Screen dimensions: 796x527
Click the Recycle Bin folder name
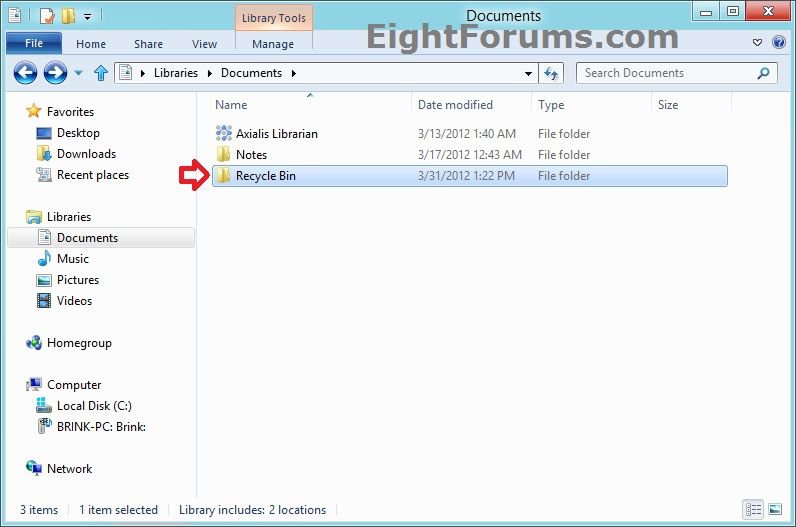[266, 176]
